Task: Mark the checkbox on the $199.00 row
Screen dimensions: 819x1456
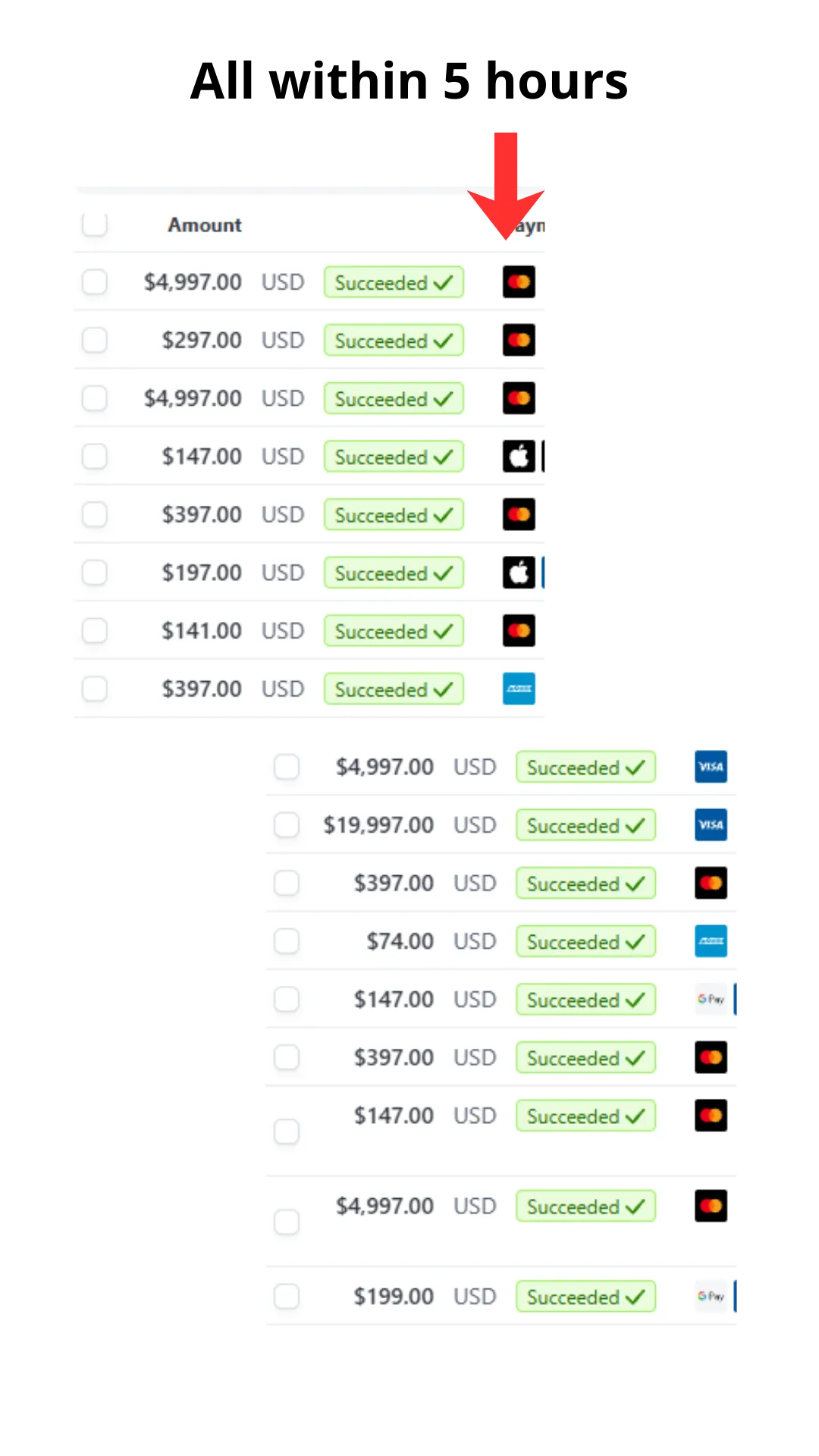Action: [287, 1296]
